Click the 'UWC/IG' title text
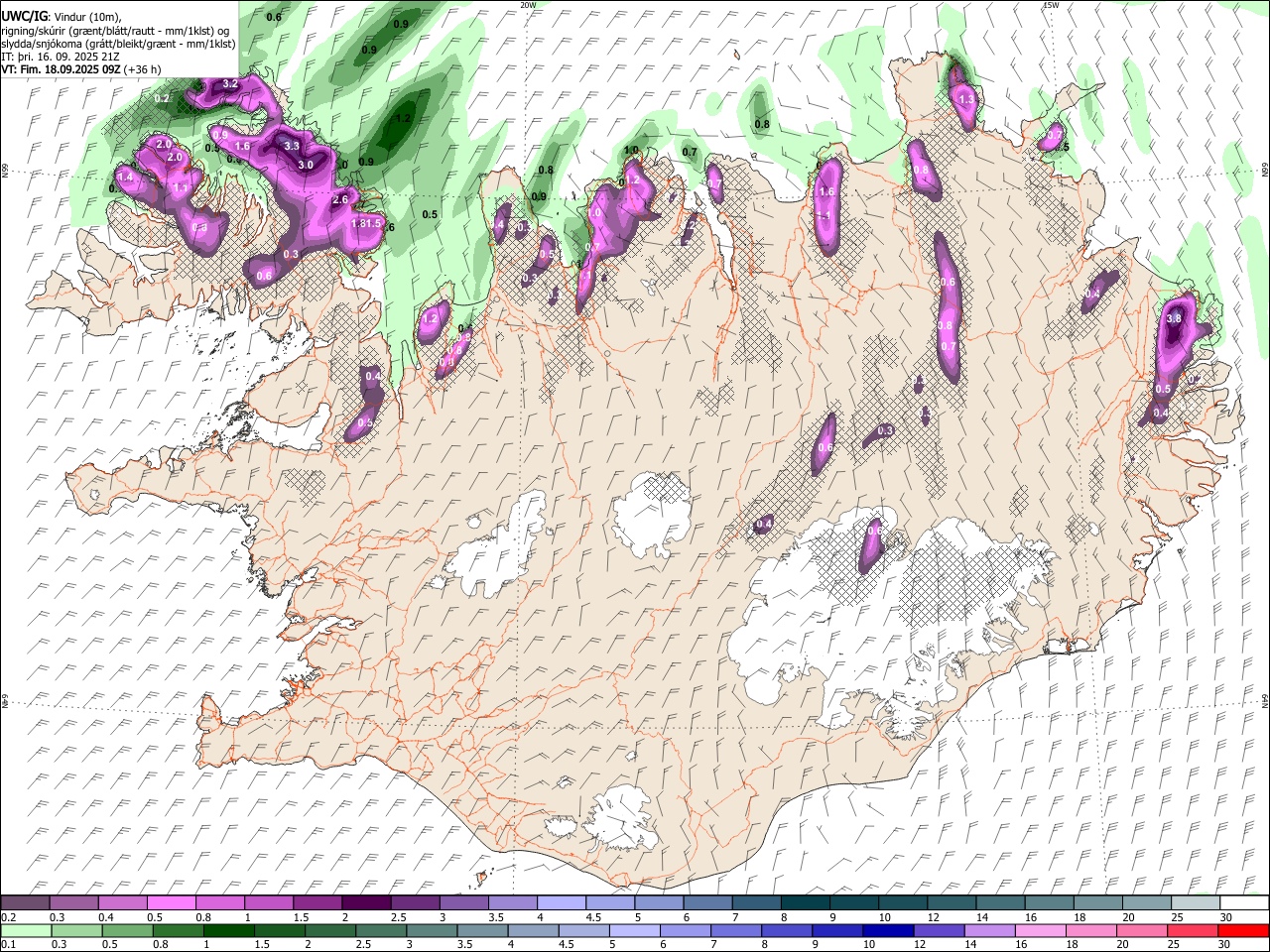This screenshot has height=952, width=1270. coord(24,17)
